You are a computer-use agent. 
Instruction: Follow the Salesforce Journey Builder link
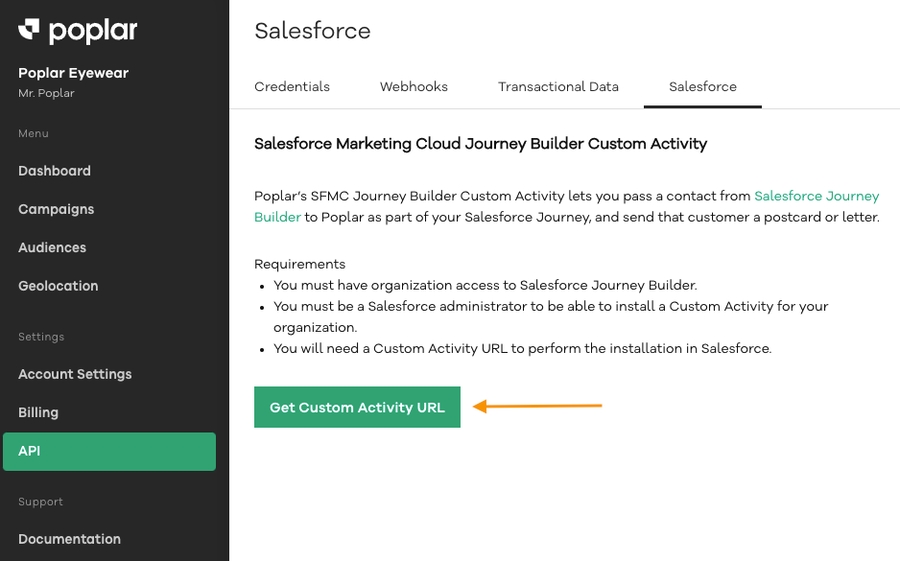(x=816, y=196)
